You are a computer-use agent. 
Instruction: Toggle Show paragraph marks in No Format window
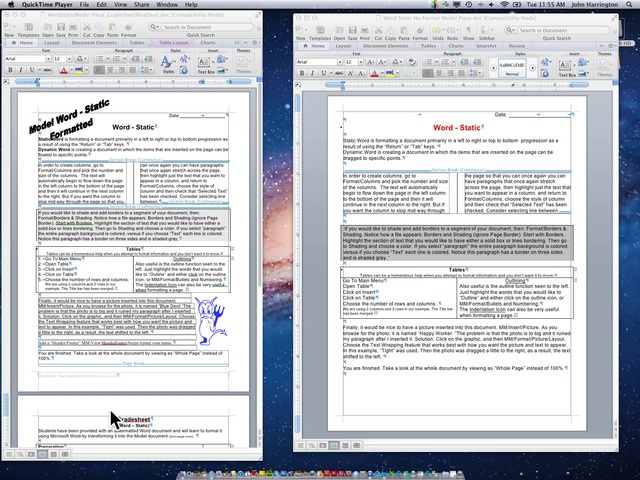[468, 30]
